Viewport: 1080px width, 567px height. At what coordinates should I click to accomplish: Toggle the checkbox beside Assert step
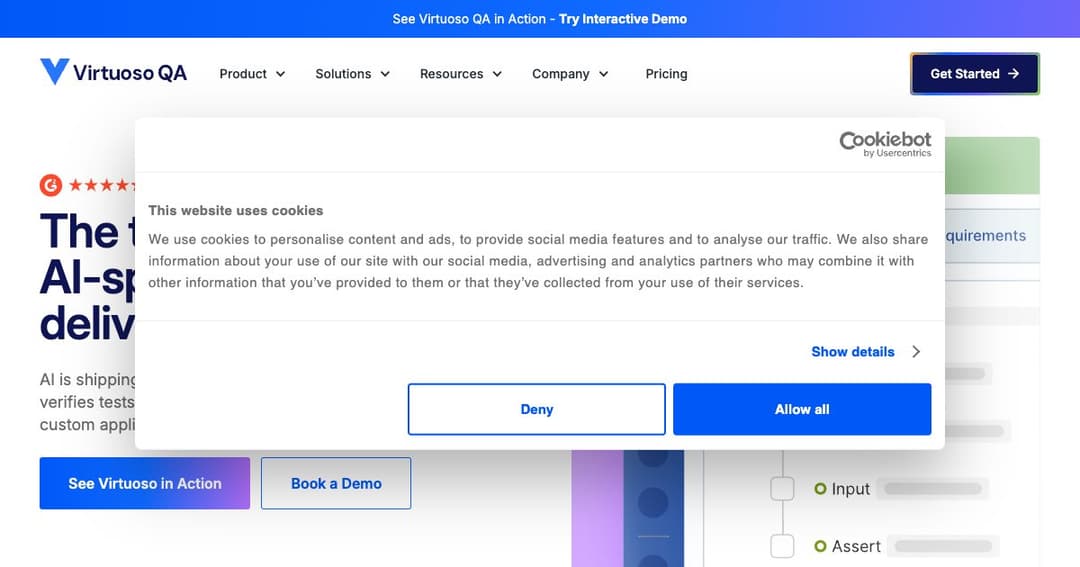coord(782,546)
